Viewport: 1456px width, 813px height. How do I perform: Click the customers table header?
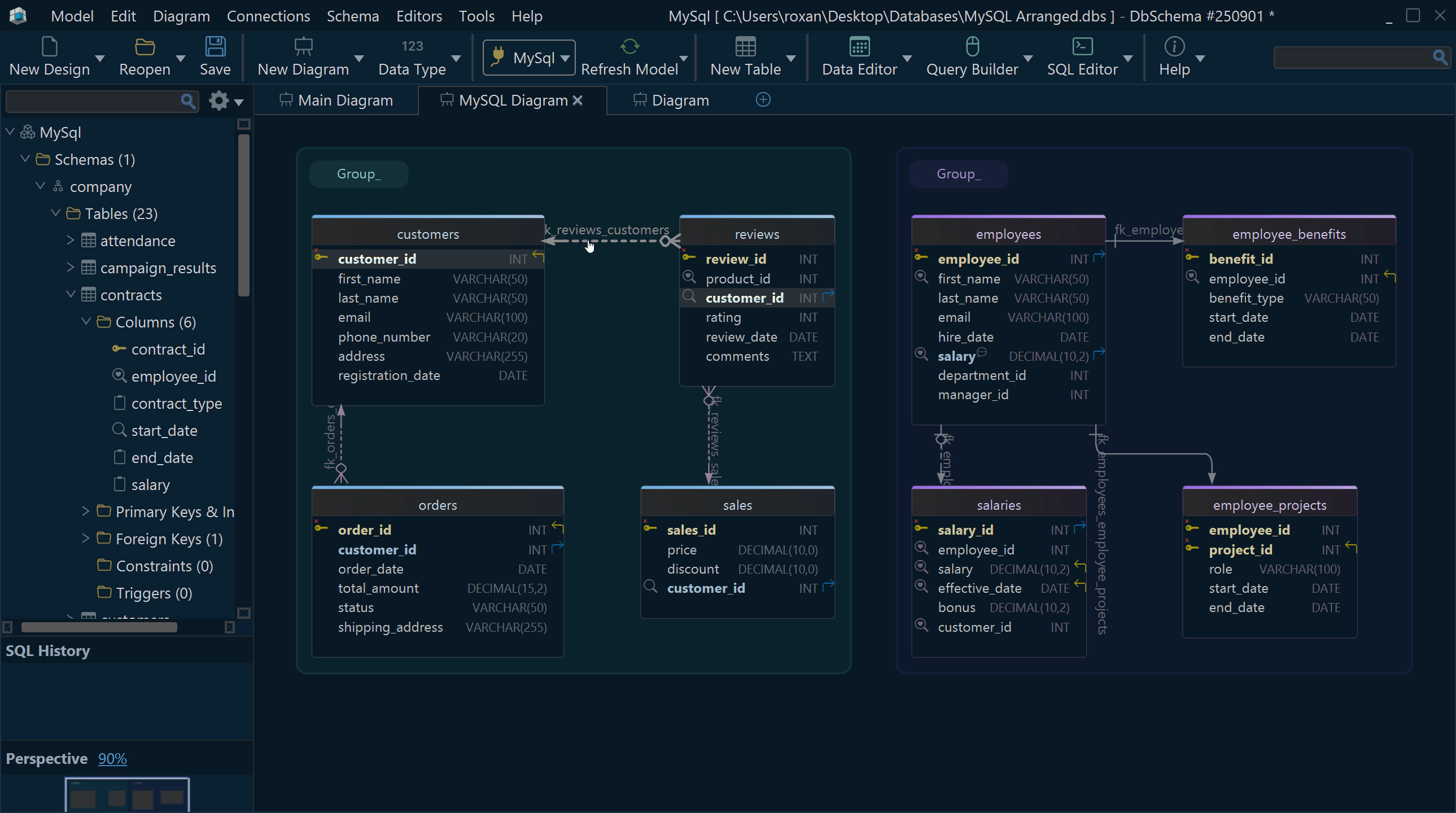(x=428, y=234)
